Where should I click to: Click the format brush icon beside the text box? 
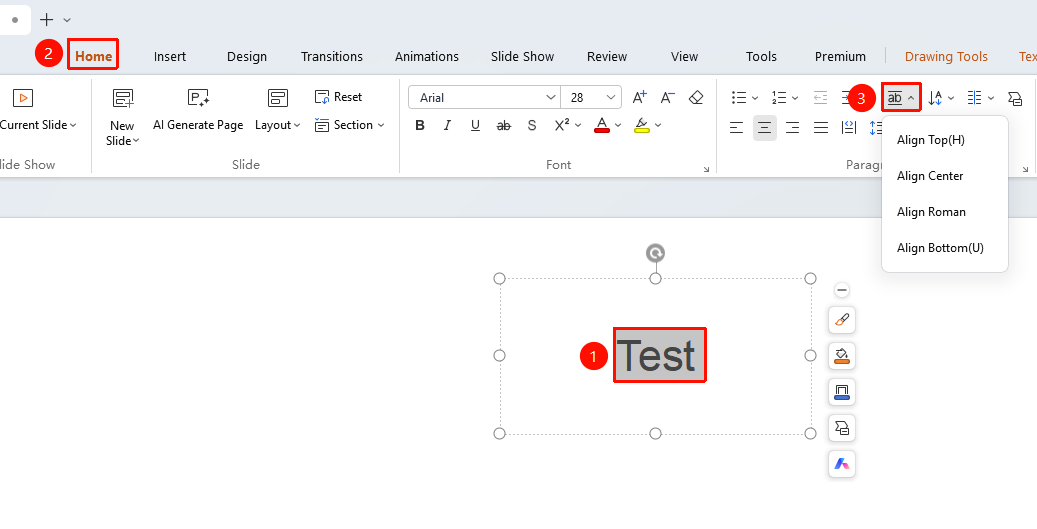pyautogui.click(x=842, y=320)
